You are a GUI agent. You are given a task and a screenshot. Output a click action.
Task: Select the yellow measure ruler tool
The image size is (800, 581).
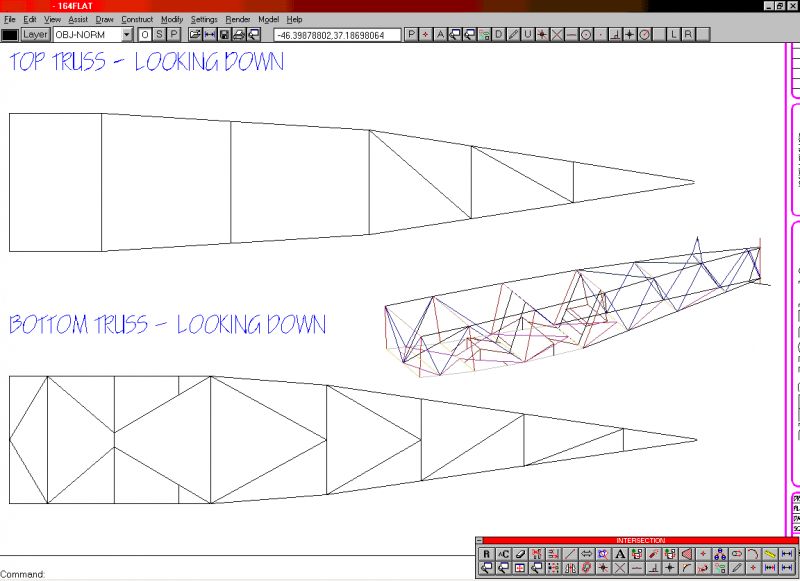771,553
